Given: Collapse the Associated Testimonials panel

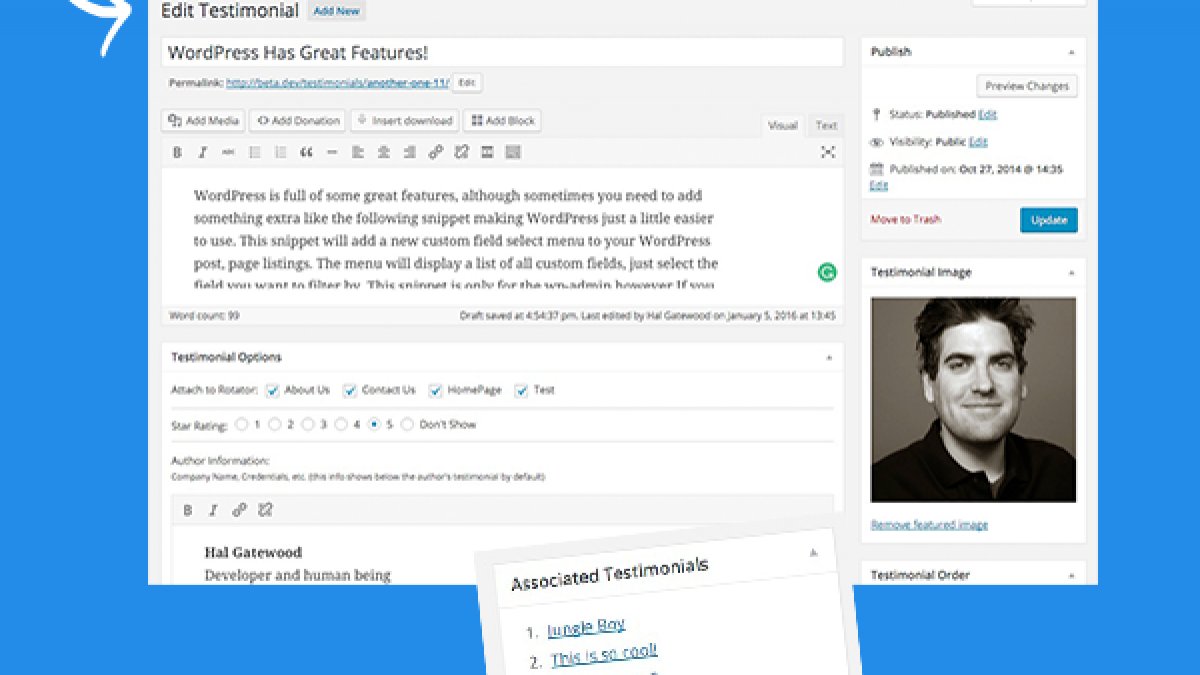Looking at the screenshot, I should tap(813, 552).
